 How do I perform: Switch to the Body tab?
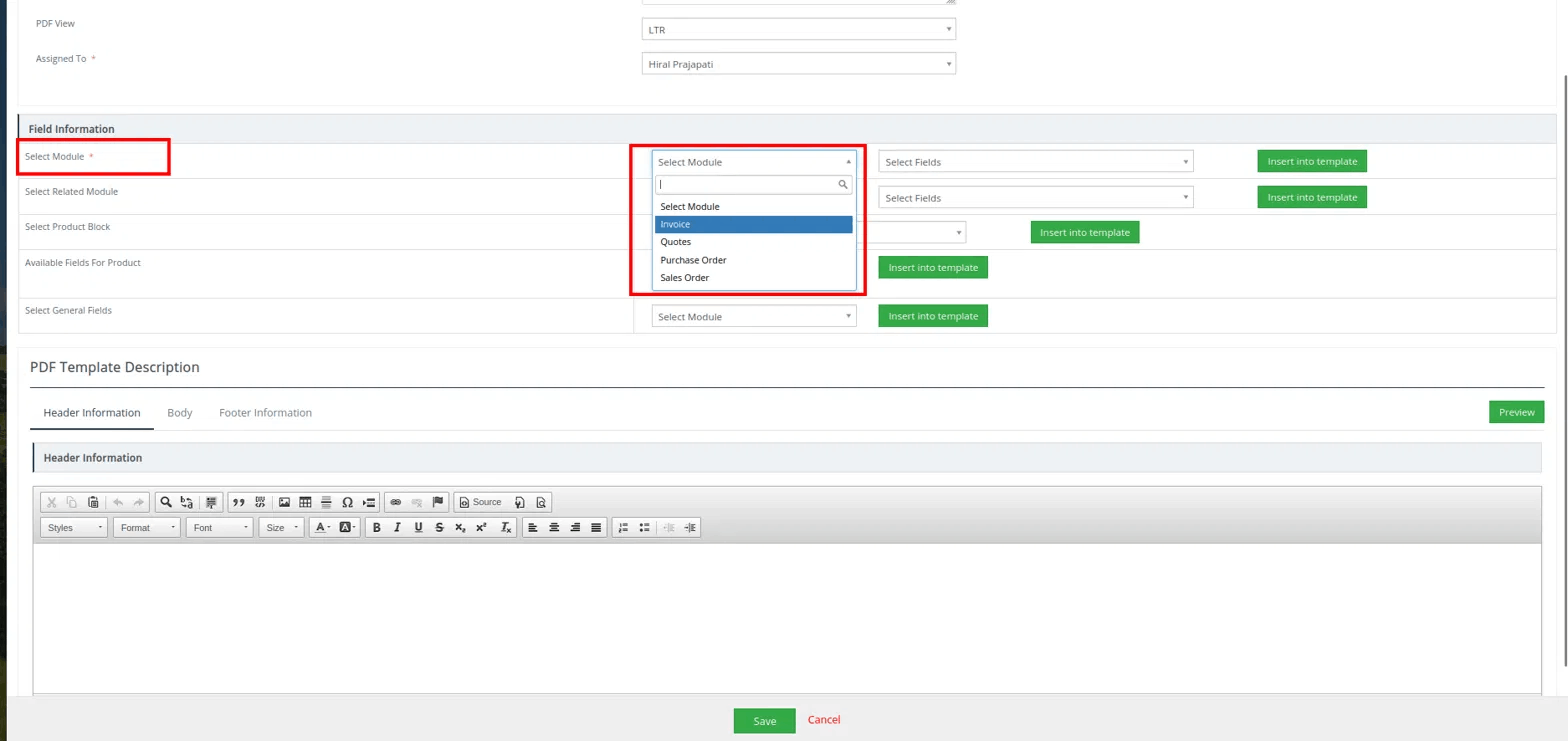coord(180,412)
